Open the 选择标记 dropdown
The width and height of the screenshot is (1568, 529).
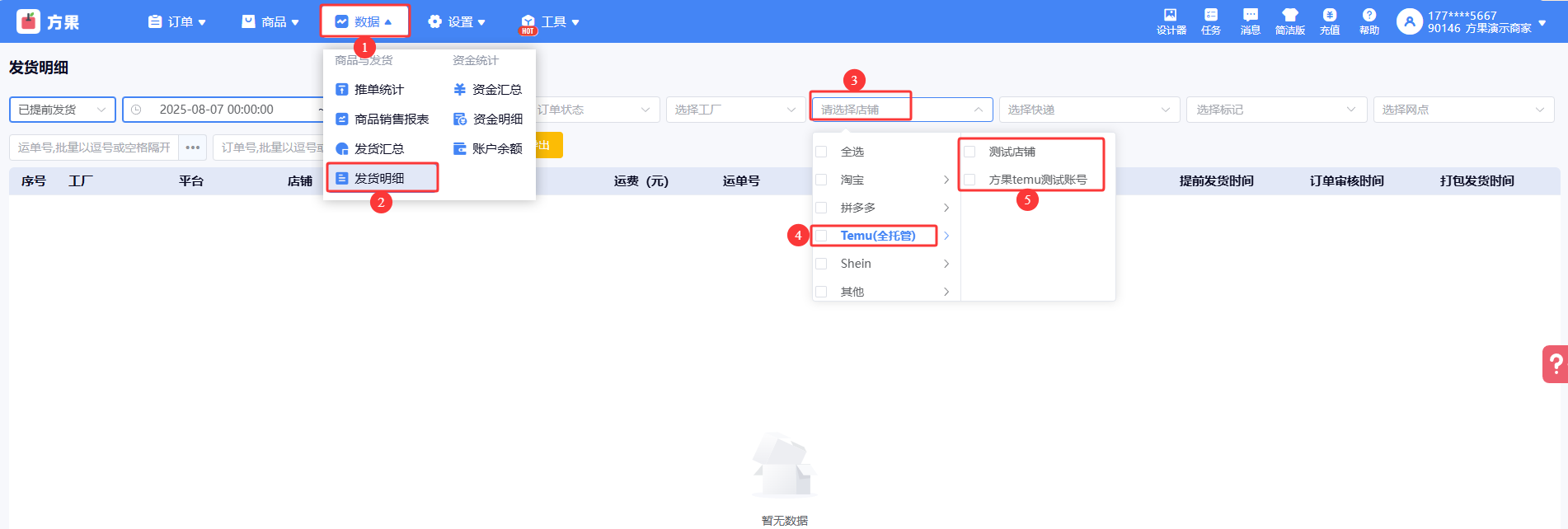coord(1277,110)
